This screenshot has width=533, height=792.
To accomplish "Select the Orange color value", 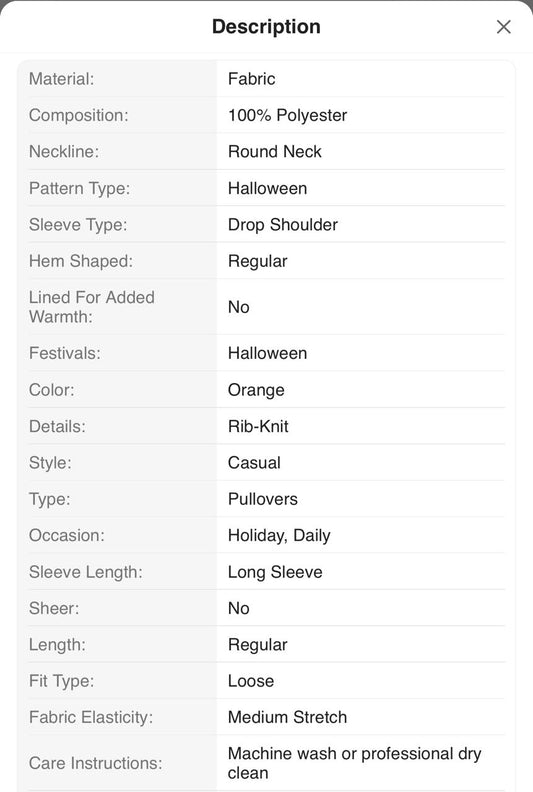I will click(256, 390).
